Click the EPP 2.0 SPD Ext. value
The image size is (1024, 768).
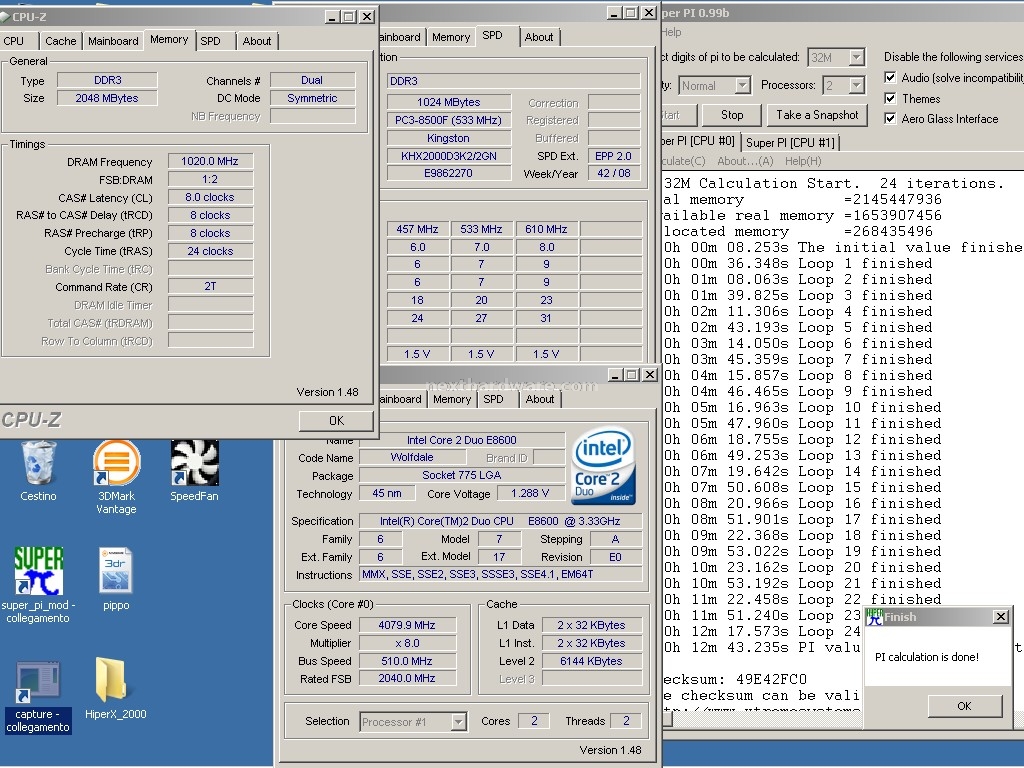pyautogui.click(x=613, y=156)
